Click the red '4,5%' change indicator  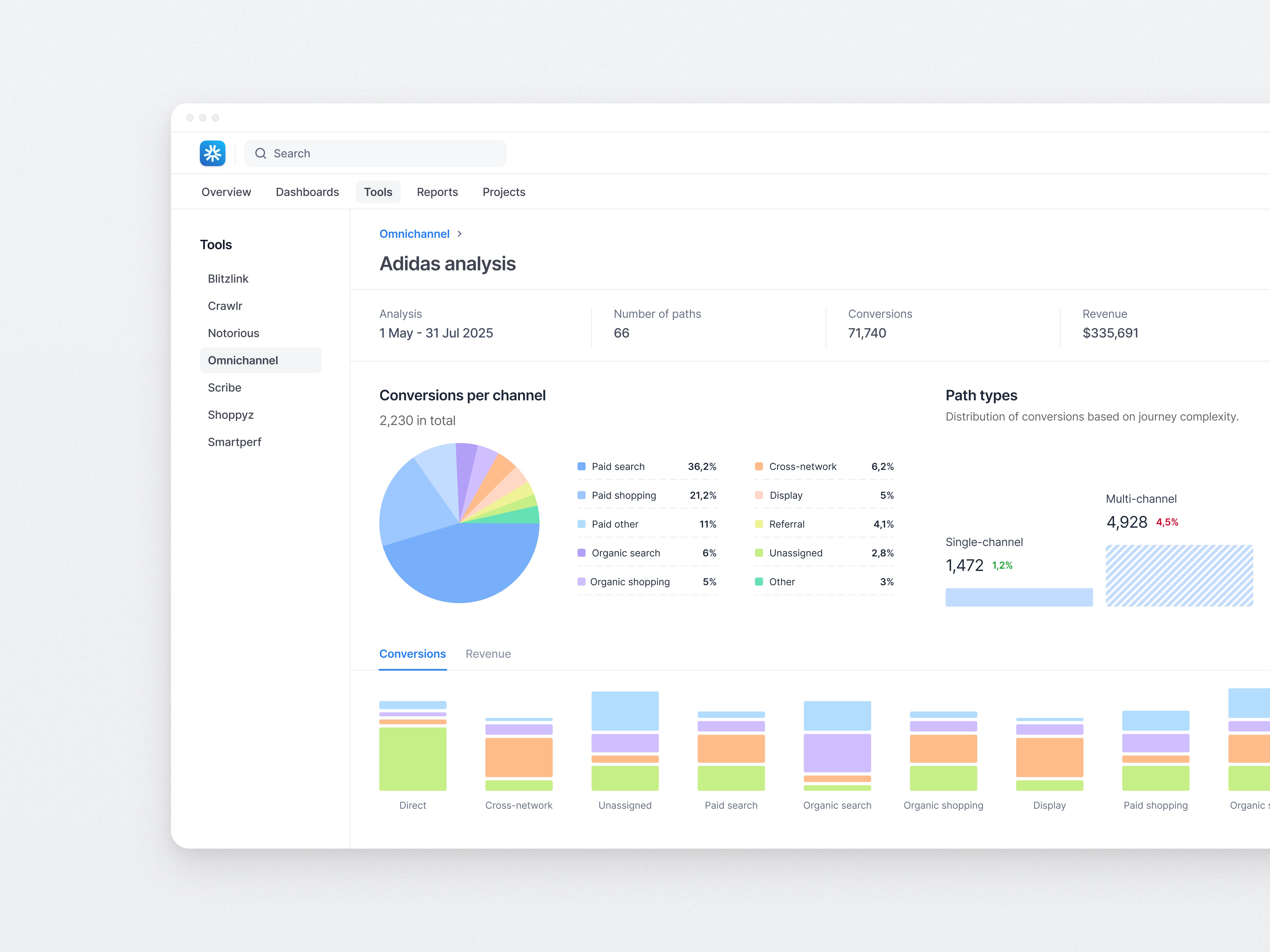pos(1167,522)
